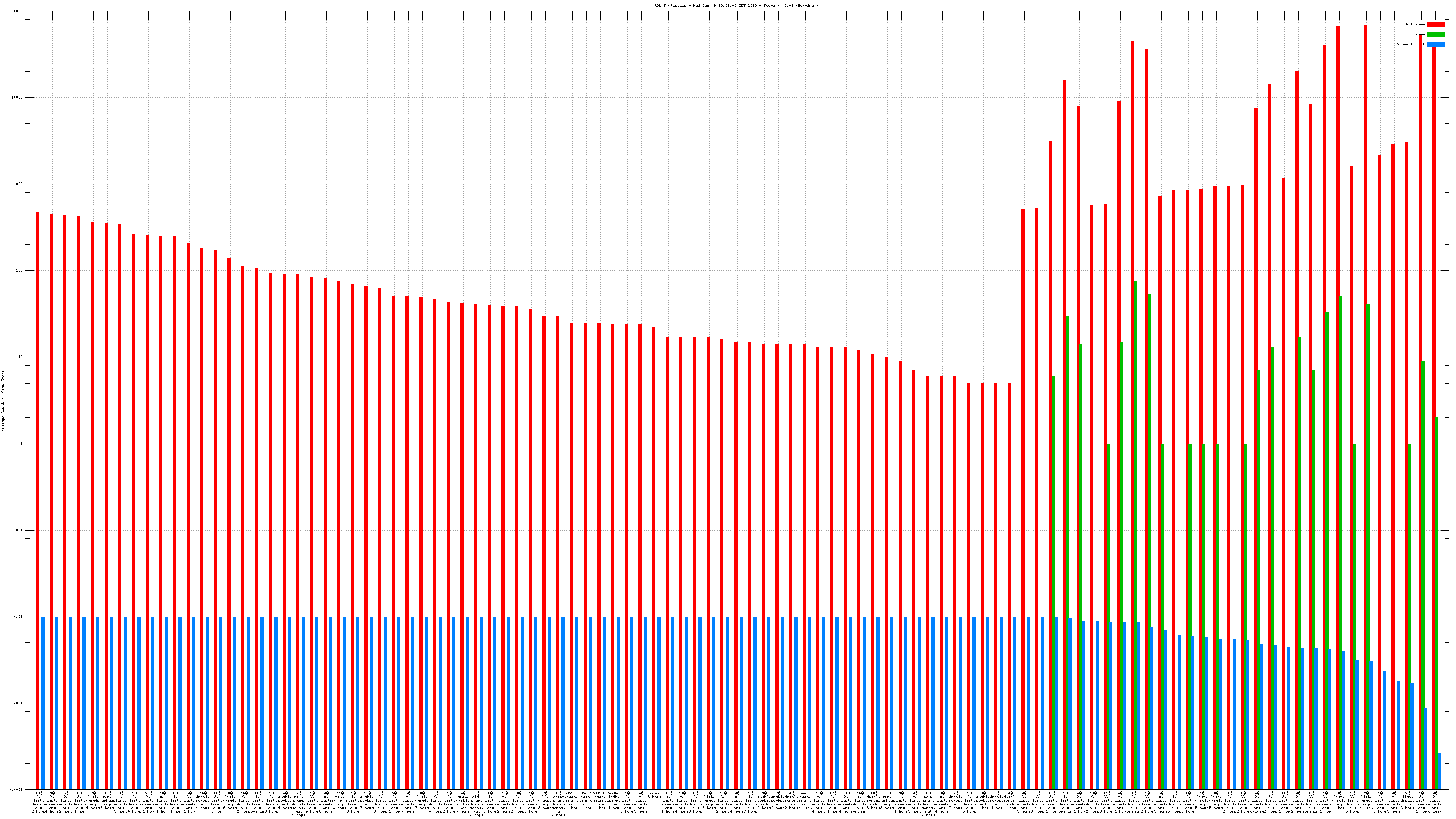
Task: Select the 'Score (0..1)' legend label text
Action: click(1410, 44)
